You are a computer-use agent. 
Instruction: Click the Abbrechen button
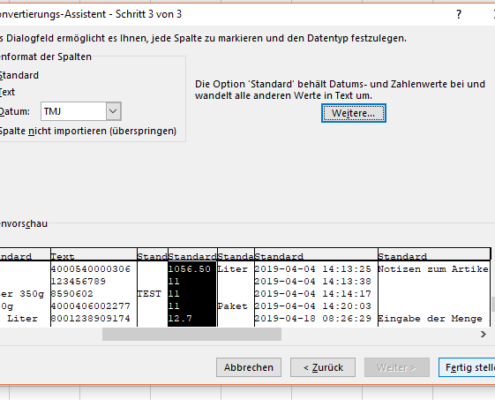[x=249, y=367]
